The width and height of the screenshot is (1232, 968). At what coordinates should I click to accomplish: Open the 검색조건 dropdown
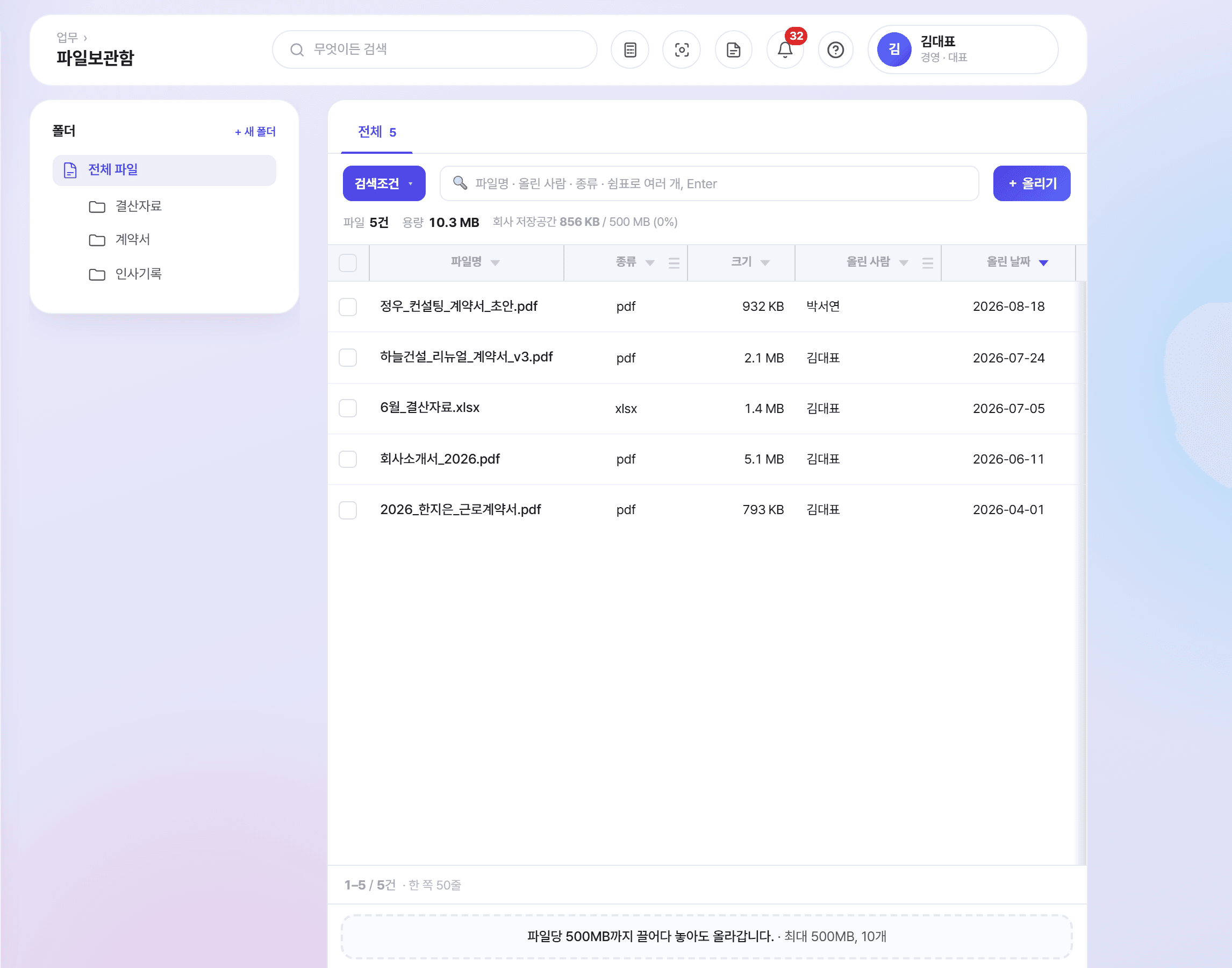pos(383,183)
